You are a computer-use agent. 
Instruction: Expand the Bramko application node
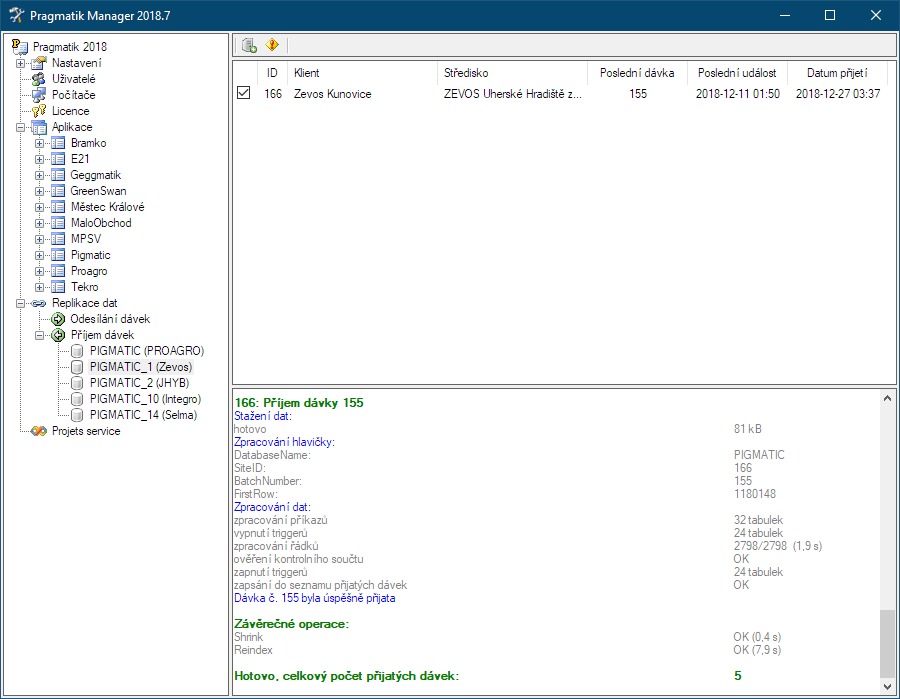point(40,143)
